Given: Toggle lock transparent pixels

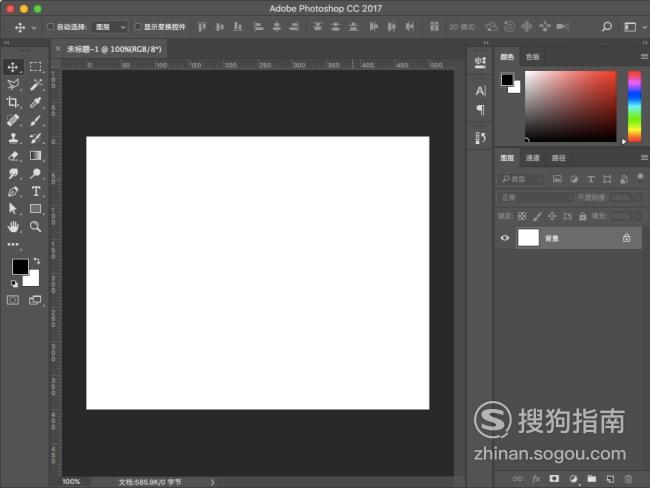Looking at the screenshot, I should pos(522,216).
